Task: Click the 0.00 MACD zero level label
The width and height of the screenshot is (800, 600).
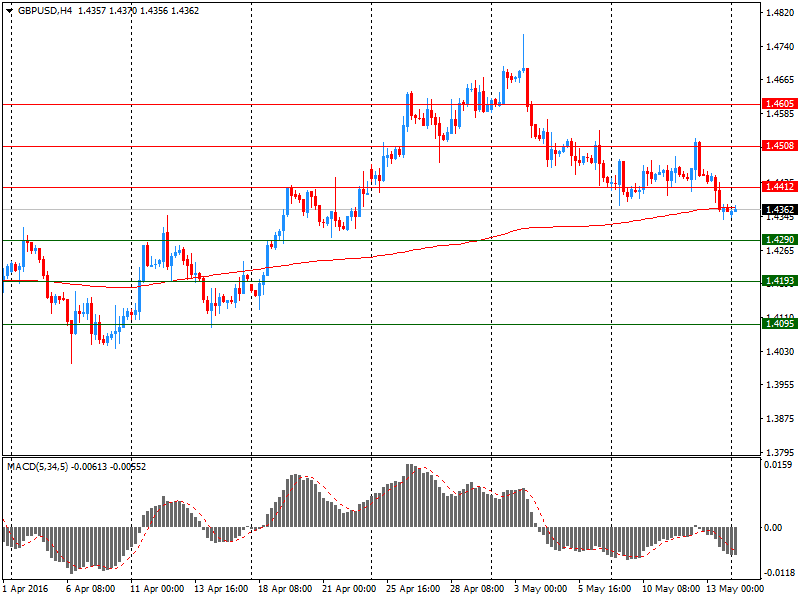Action: click(x=773, y=528)
